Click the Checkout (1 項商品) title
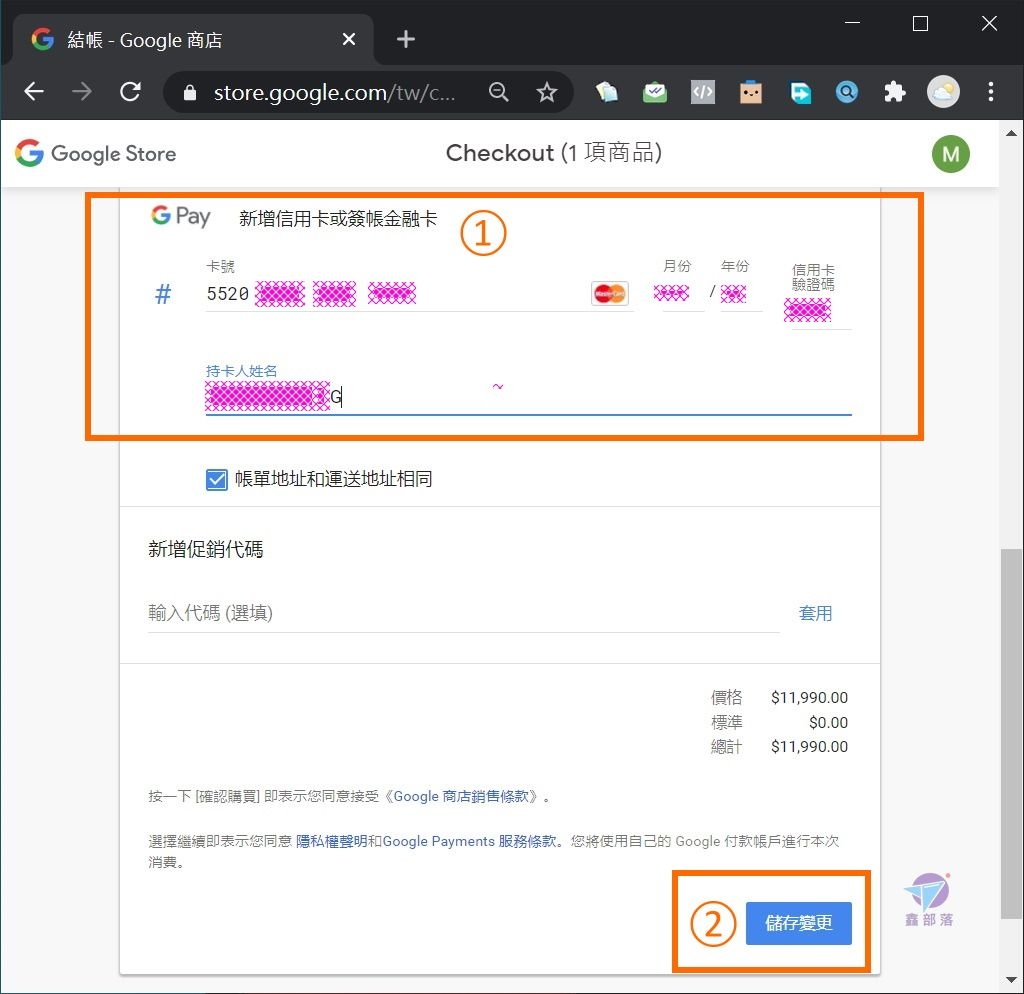 tap(554, 153)
